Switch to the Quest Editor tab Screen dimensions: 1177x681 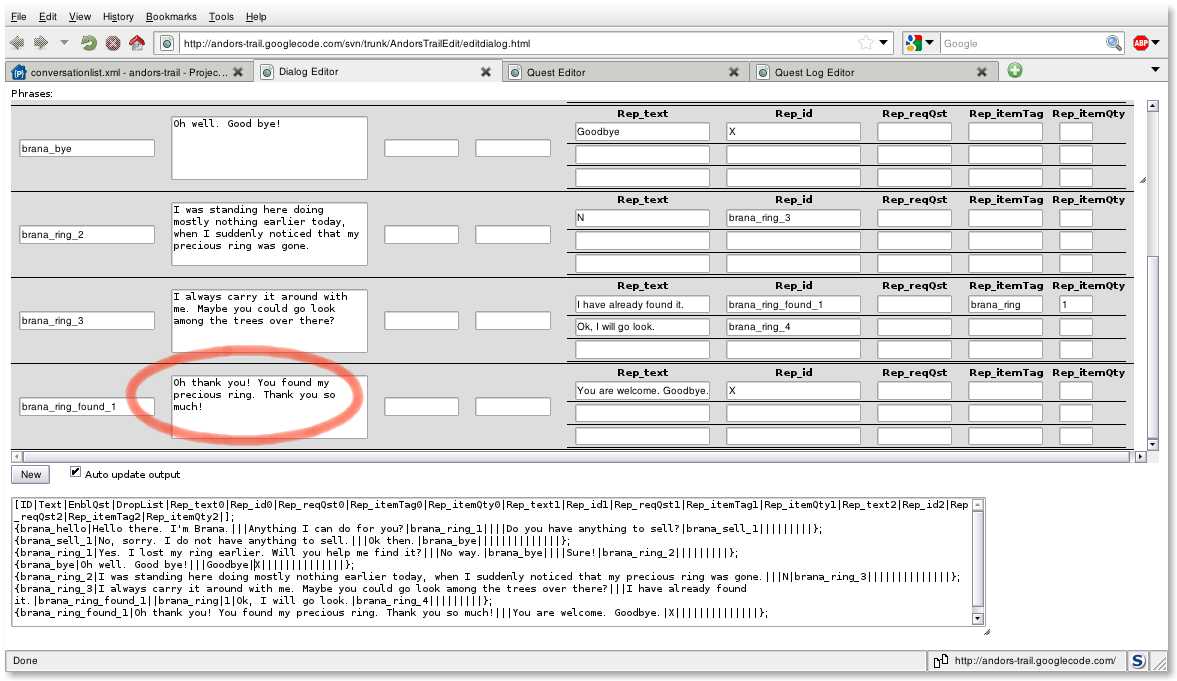556,72
